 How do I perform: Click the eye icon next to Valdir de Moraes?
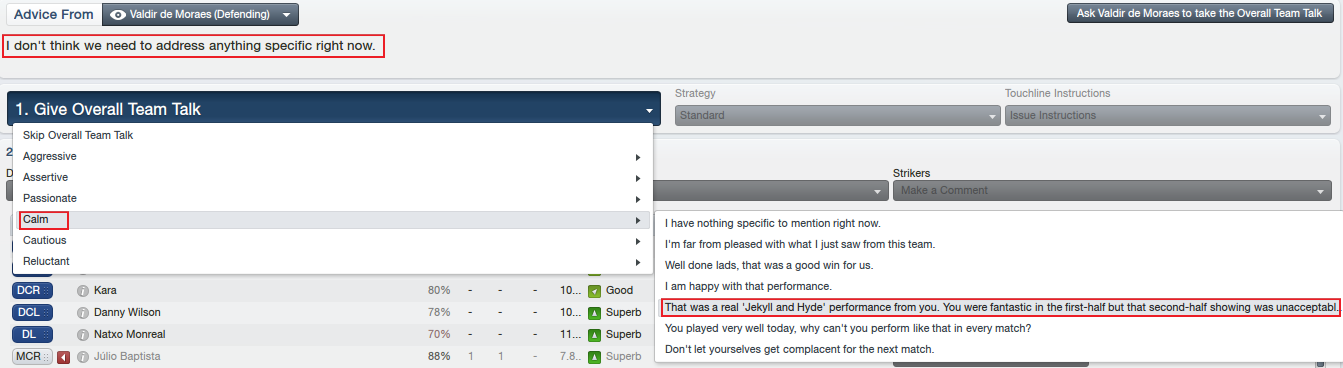click(118, 15)
